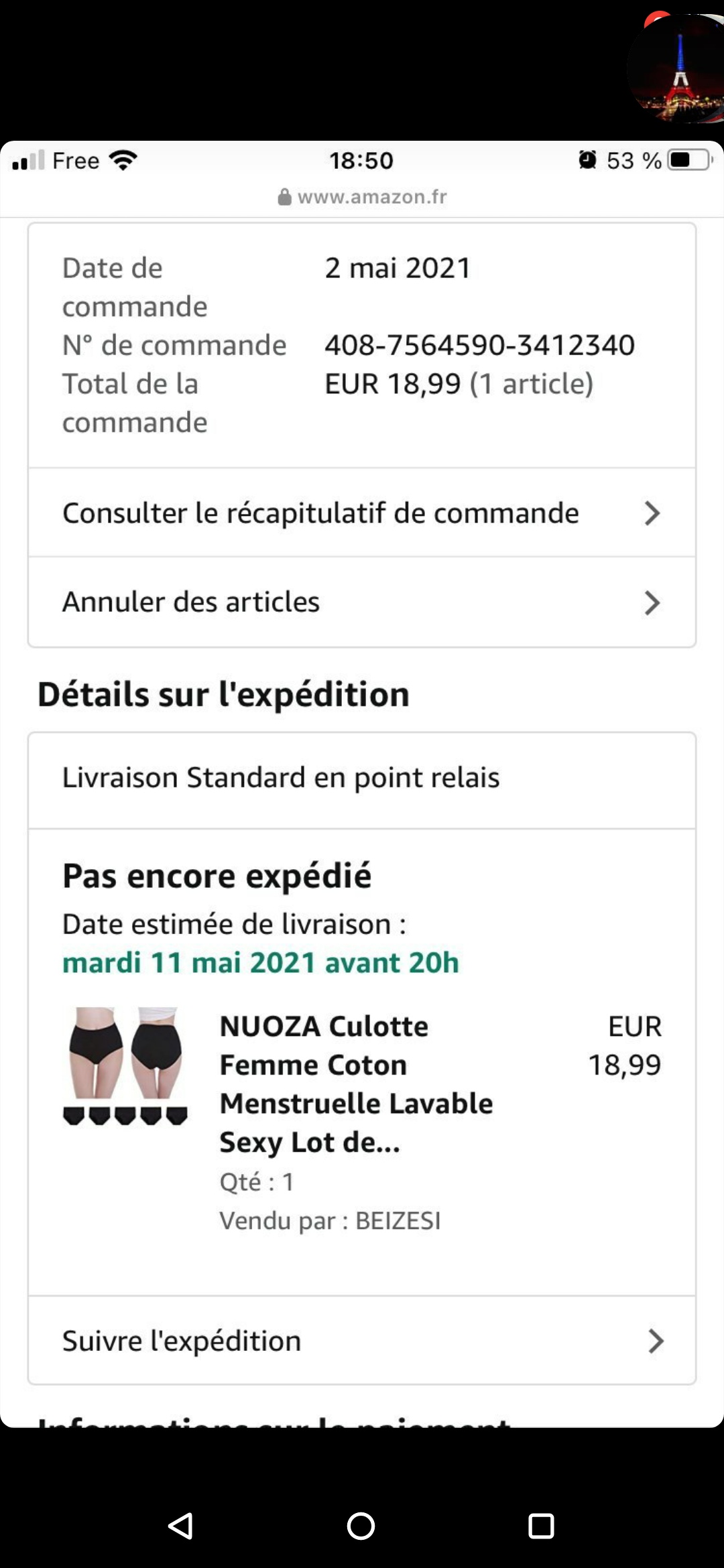Screen dimensions: 724x1568
Task: Open chevron beside Suivre l'expédition
Action: click(656, 1341)
